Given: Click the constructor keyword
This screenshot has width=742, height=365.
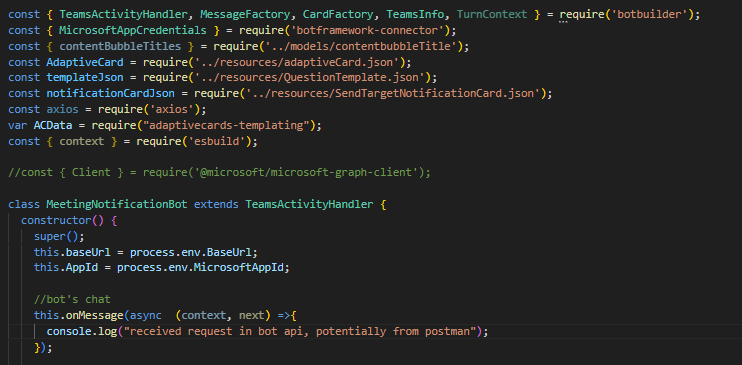Looking at the screenshot, I should point(56,220).
